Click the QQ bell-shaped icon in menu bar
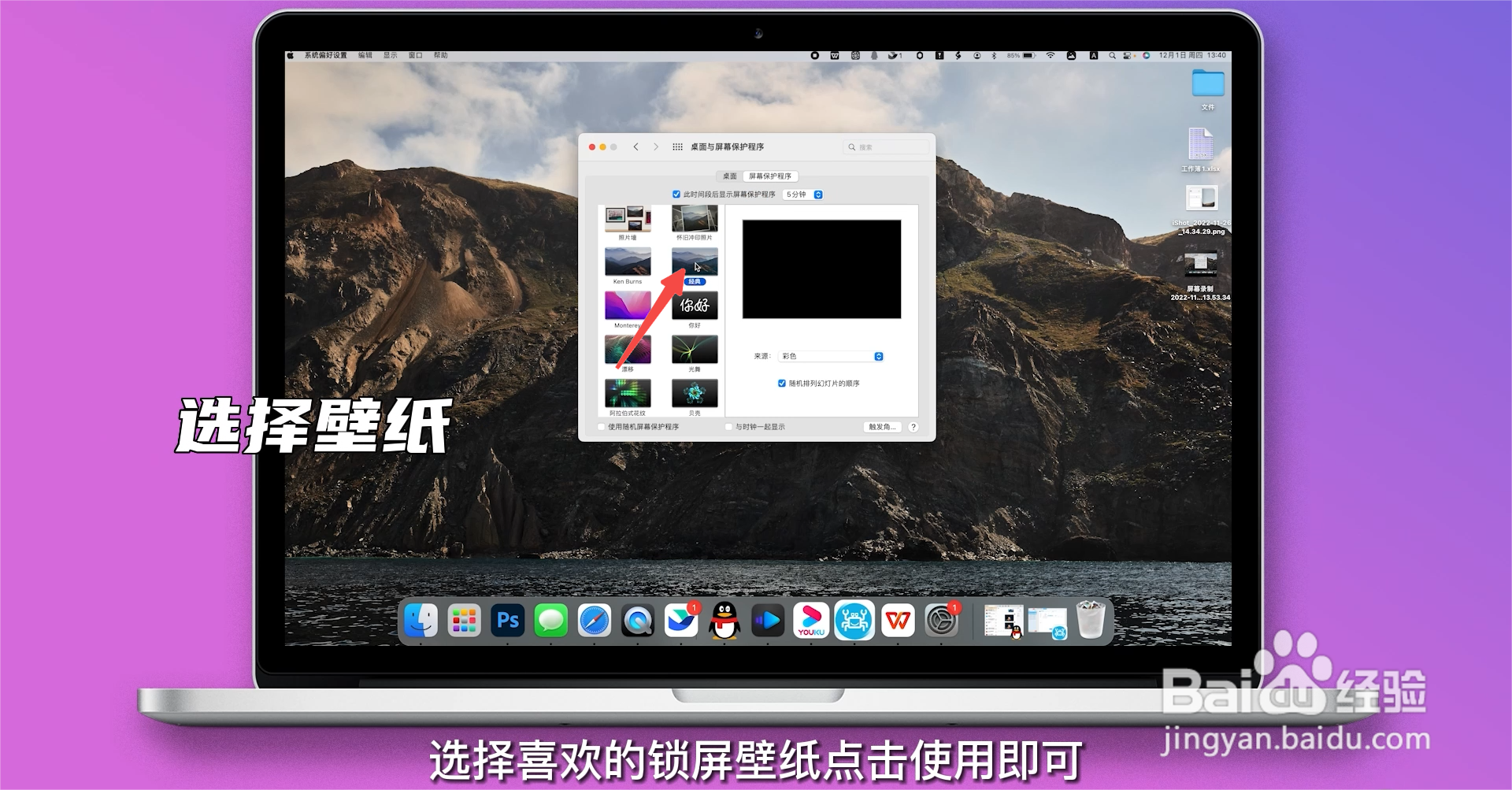 click(x=874, y=55)
